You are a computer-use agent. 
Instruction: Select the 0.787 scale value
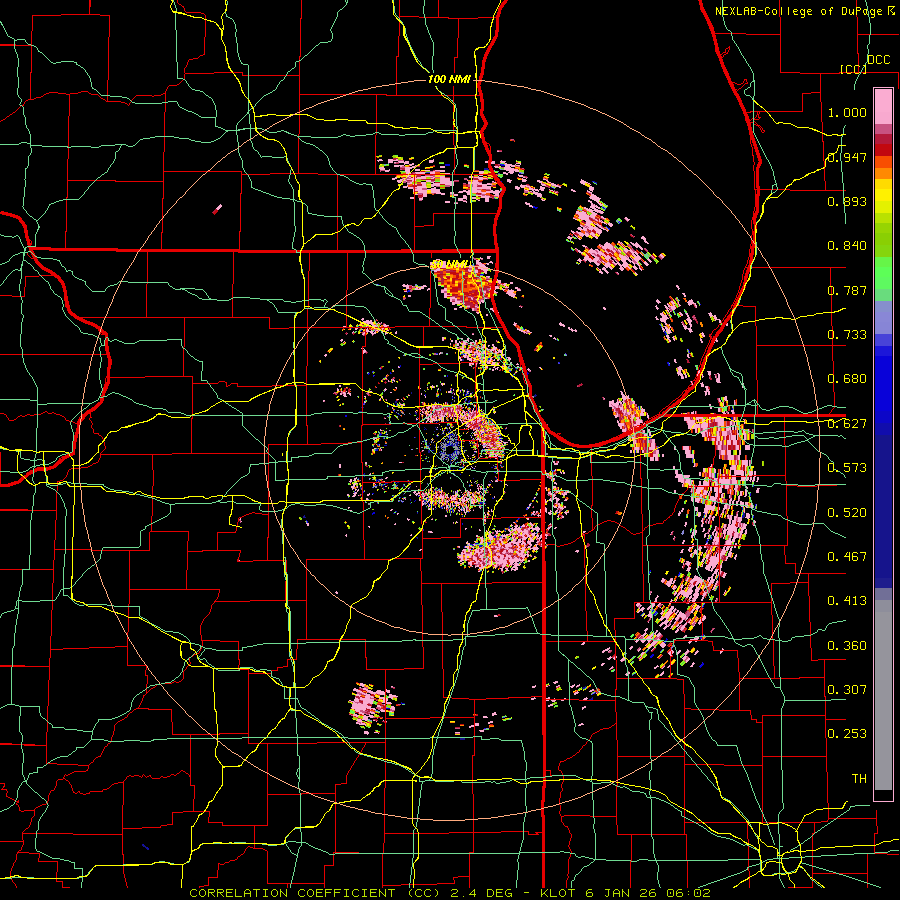(x=847, y=290)
